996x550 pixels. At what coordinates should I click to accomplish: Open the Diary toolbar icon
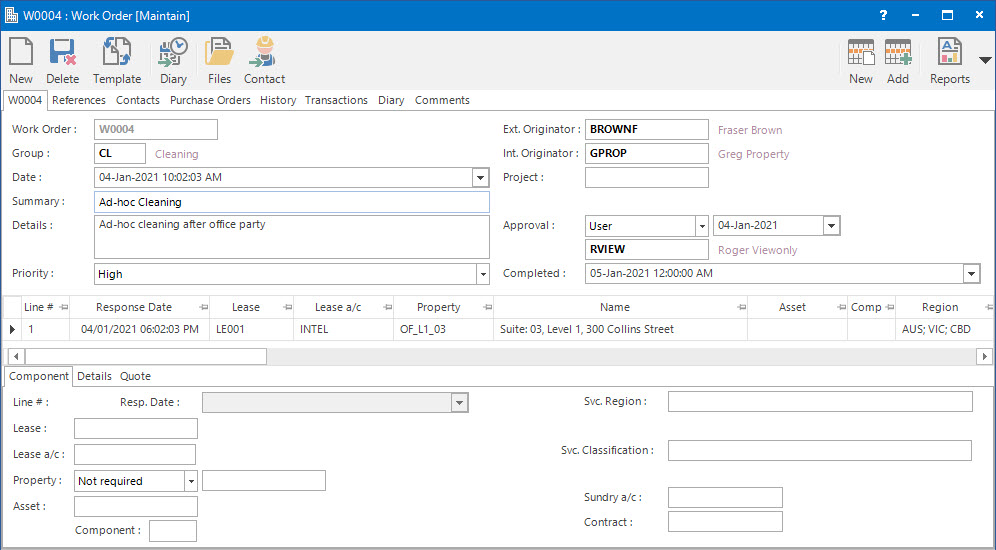click(173, 60)
